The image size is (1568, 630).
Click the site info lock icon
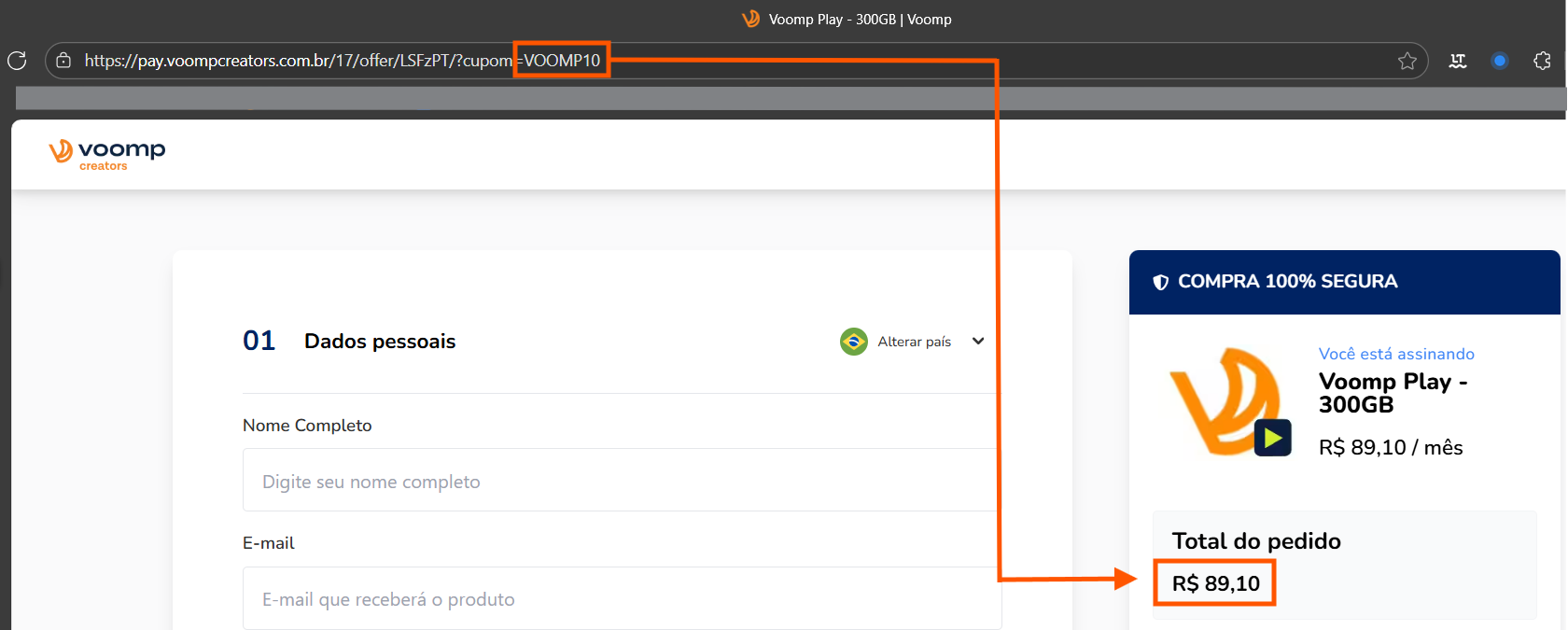(63, 61)
